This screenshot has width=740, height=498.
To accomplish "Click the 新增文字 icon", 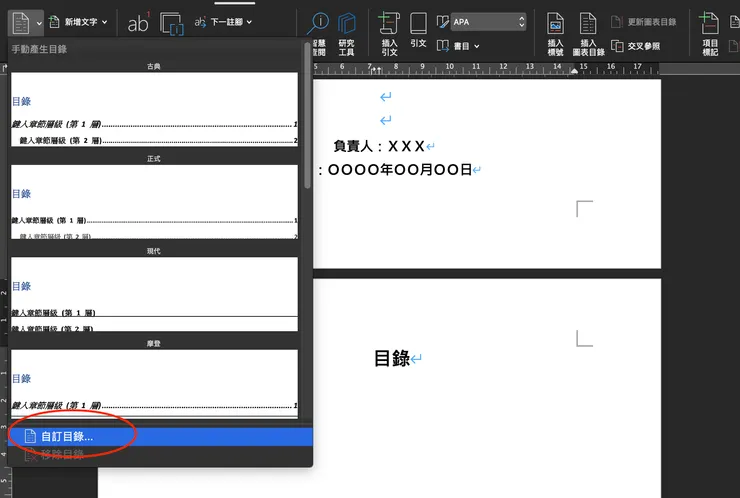I will click(54, 22).
